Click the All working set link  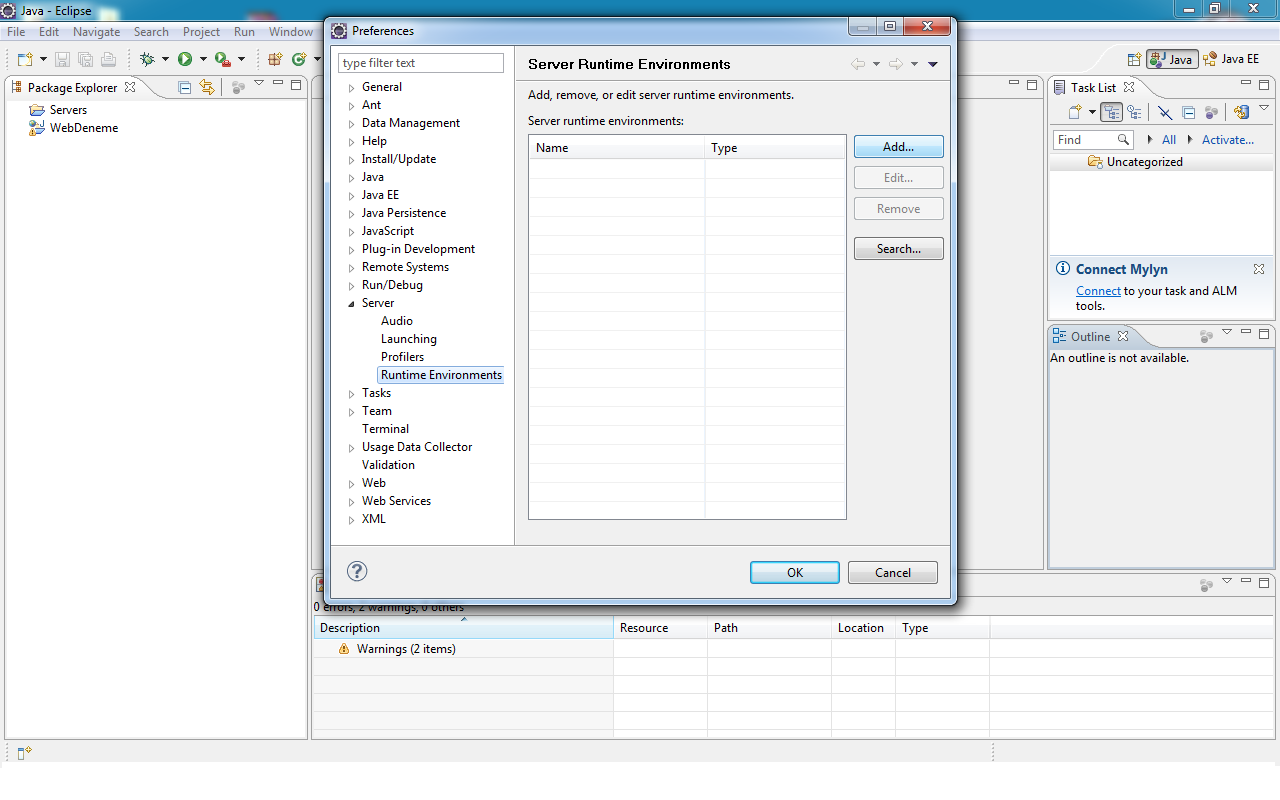coord(1168,140)
